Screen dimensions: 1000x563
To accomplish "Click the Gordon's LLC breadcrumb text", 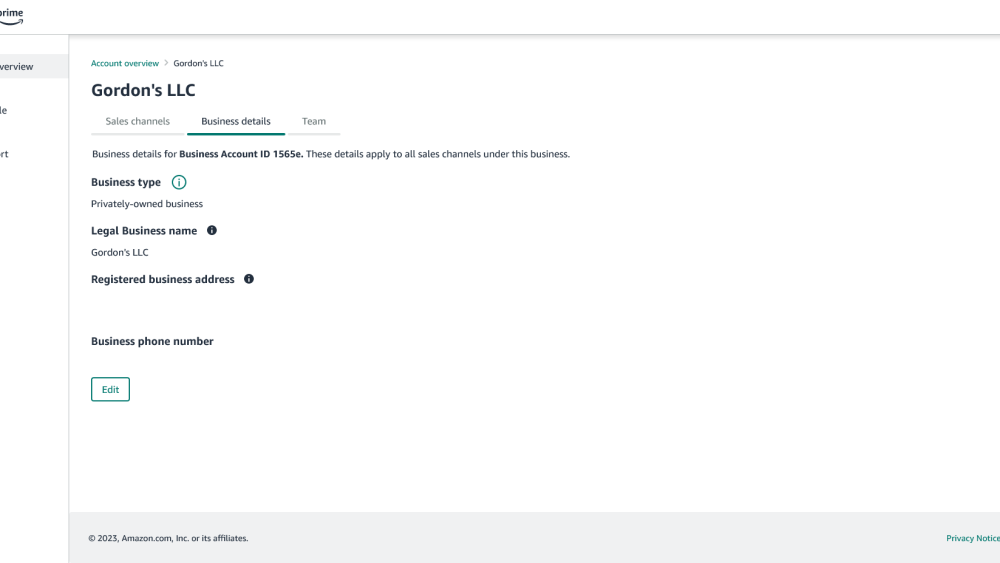I will (198, 63).
